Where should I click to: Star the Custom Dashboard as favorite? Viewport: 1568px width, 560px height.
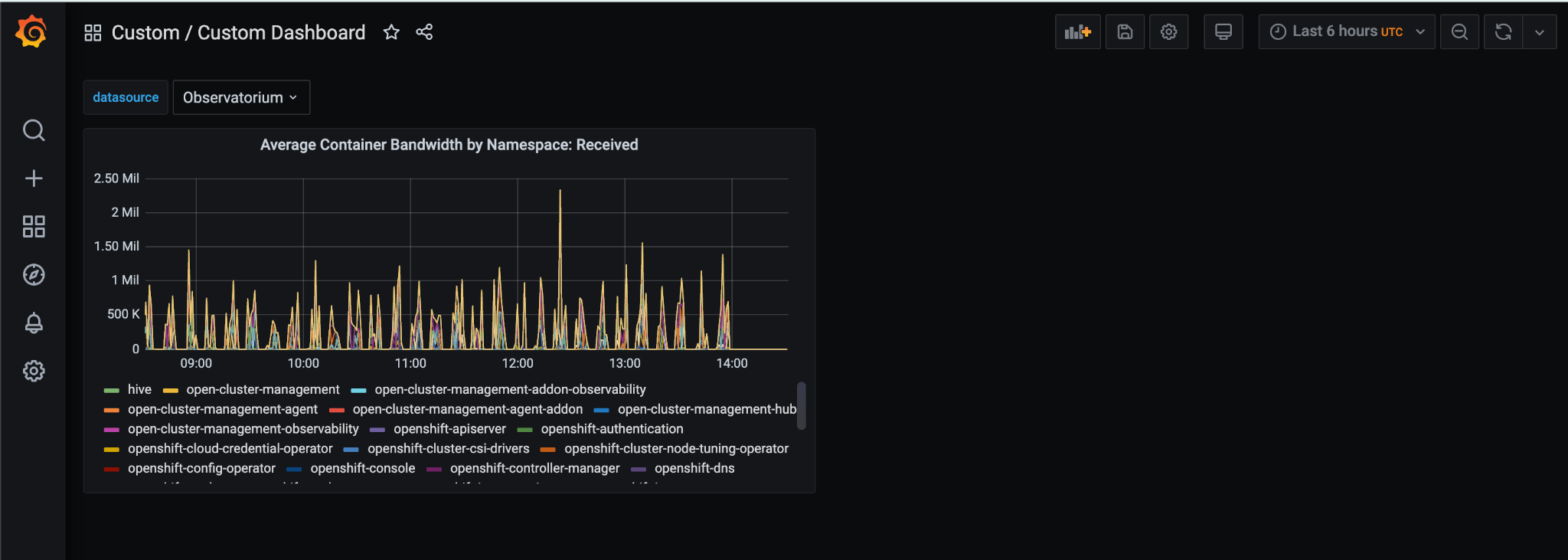coord(391,32)
